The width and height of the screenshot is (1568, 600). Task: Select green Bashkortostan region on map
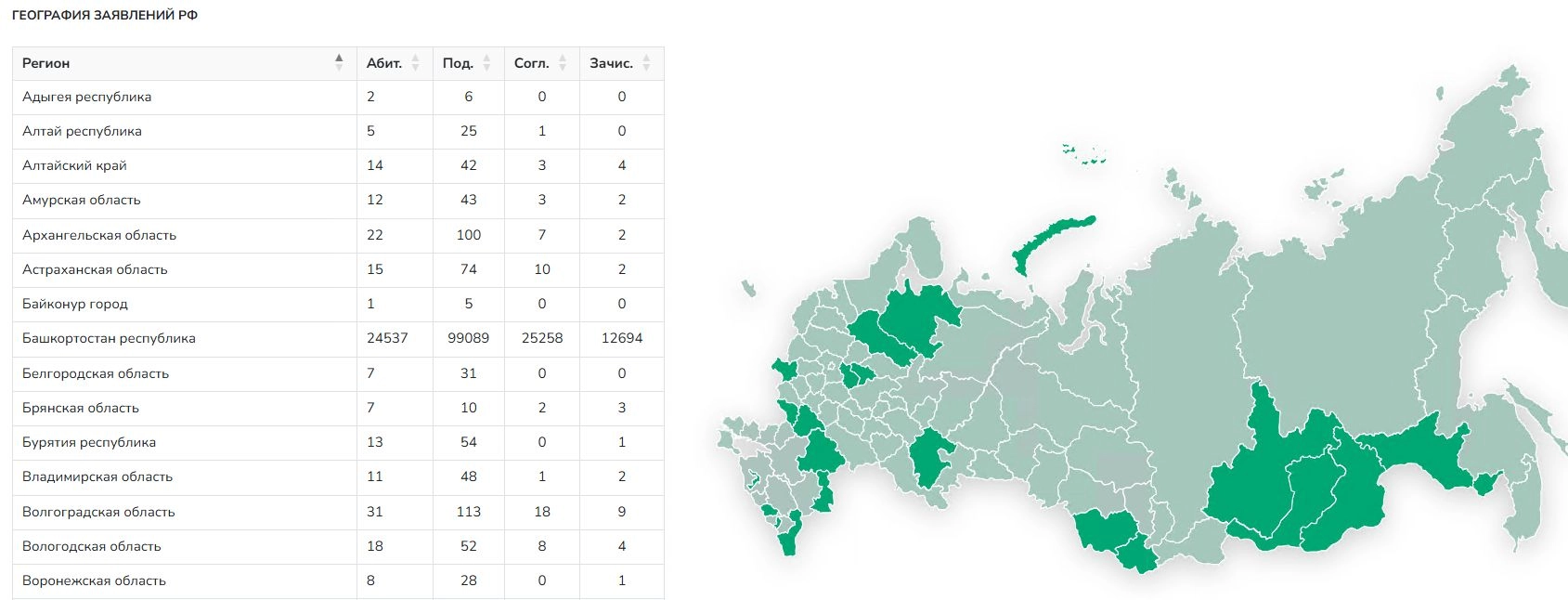pyautogui.click(x=928, y=457)
